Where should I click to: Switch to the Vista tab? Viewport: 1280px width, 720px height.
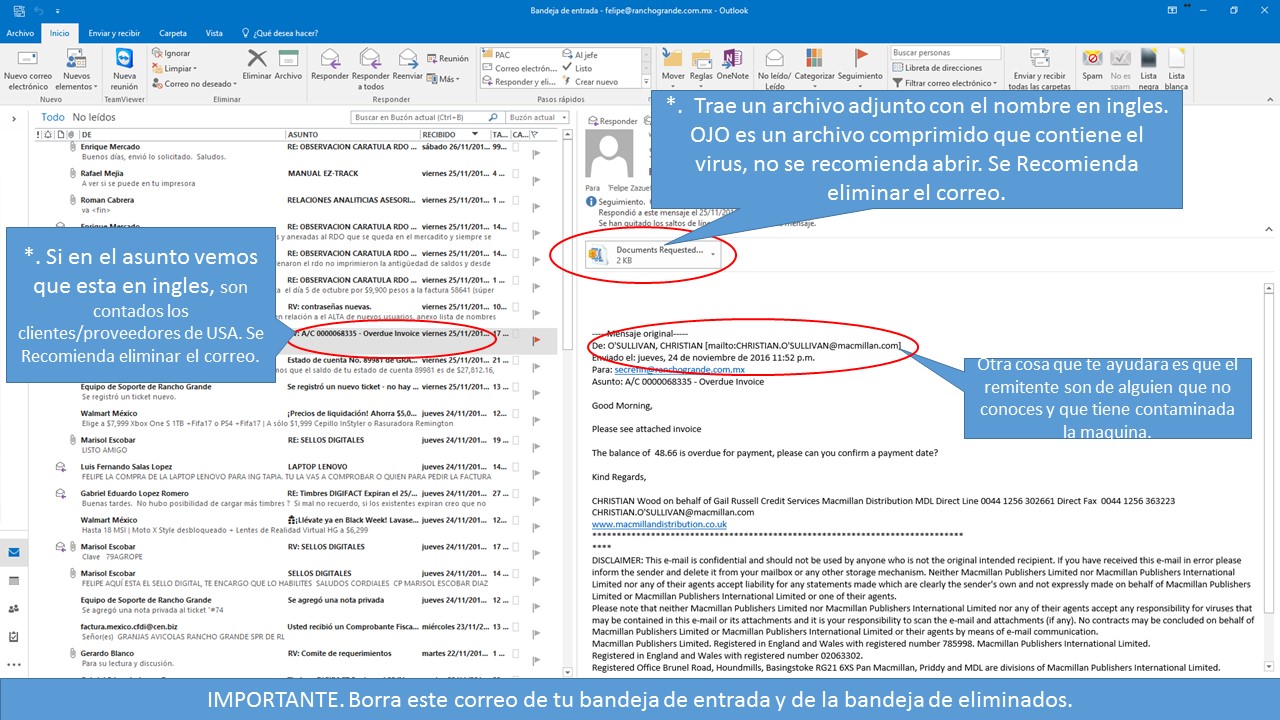(x=214, y=33)
